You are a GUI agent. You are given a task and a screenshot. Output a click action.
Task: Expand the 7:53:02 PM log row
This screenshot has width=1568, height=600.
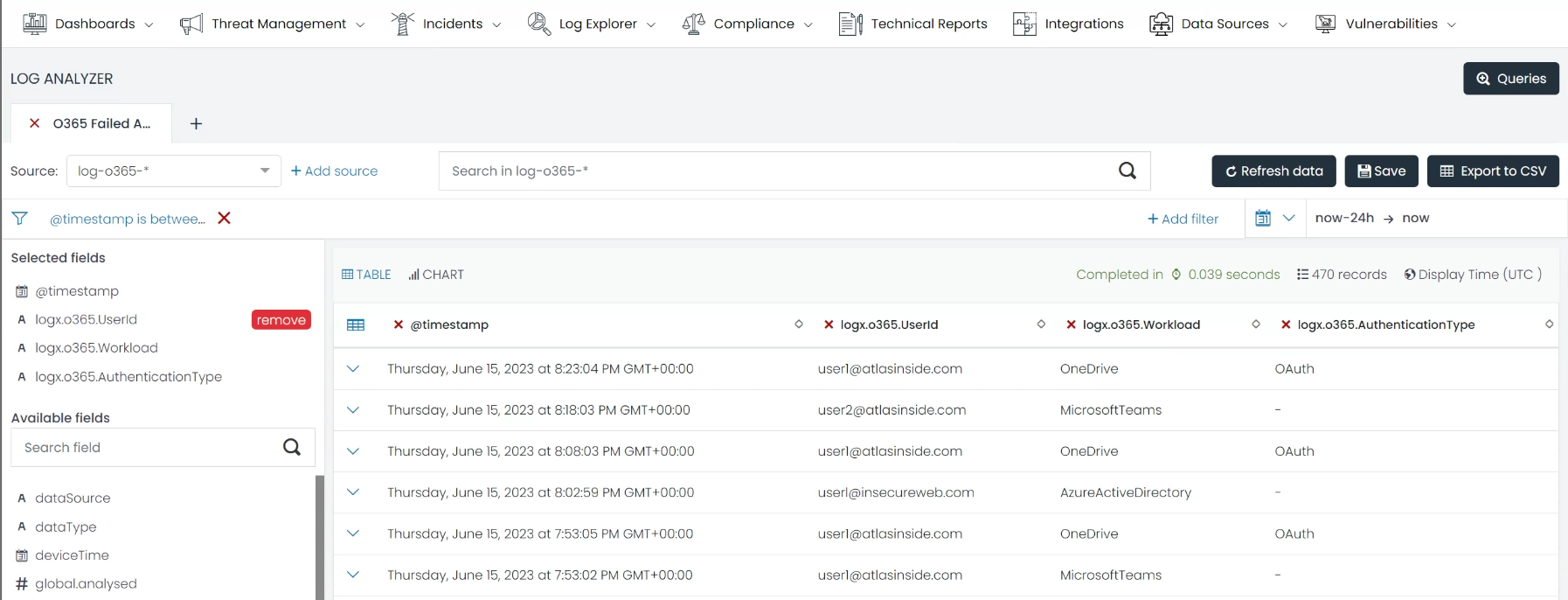click(x=353, y=575)
